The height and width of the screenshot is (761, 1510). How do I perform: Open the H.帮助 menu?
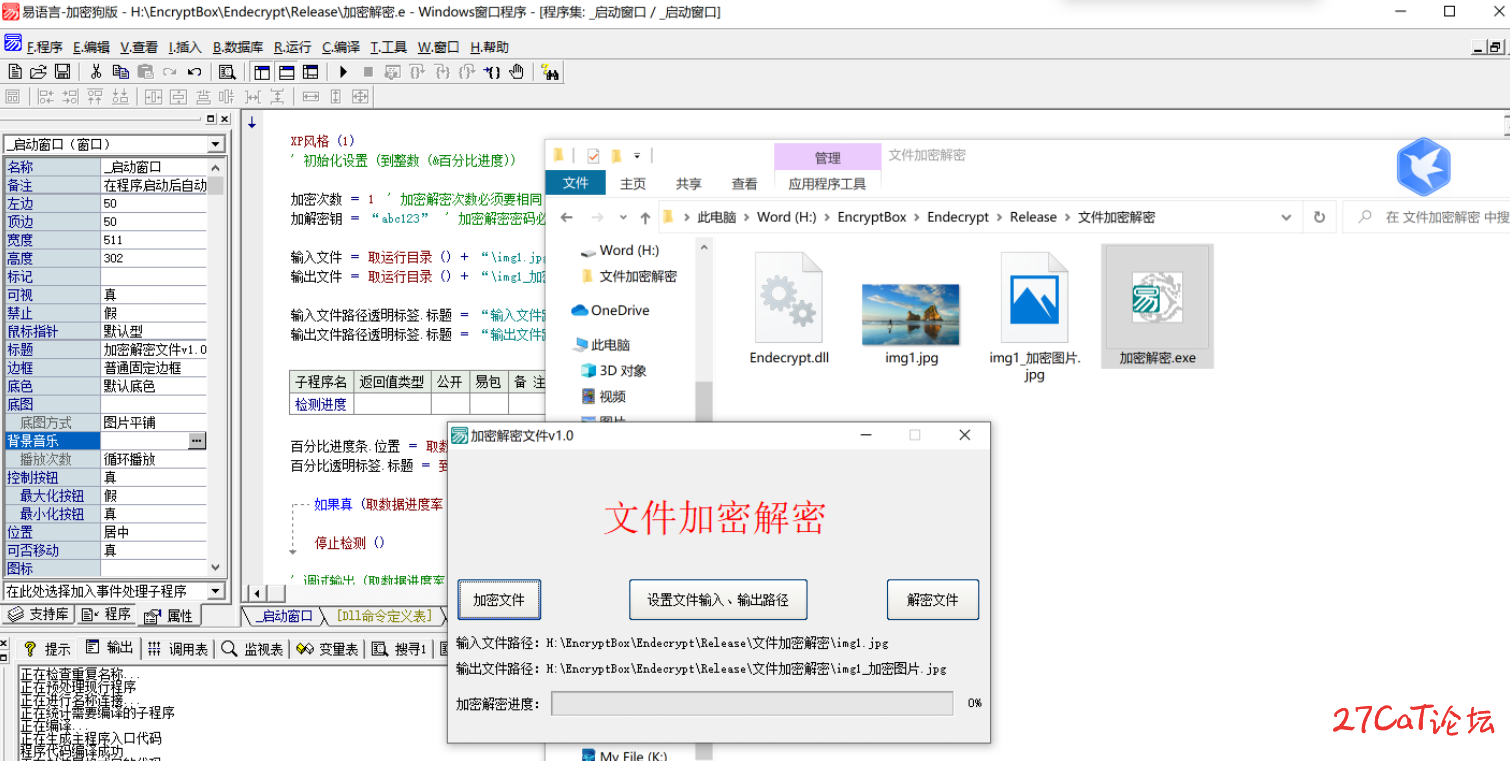489,47
